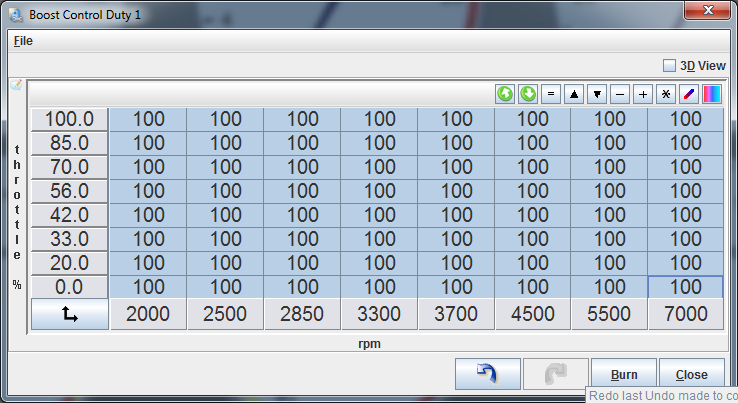Select the 33.0 throttle axis cell
Image resolution: width=738 pixels, height=403 pixels.
(70, 239)
